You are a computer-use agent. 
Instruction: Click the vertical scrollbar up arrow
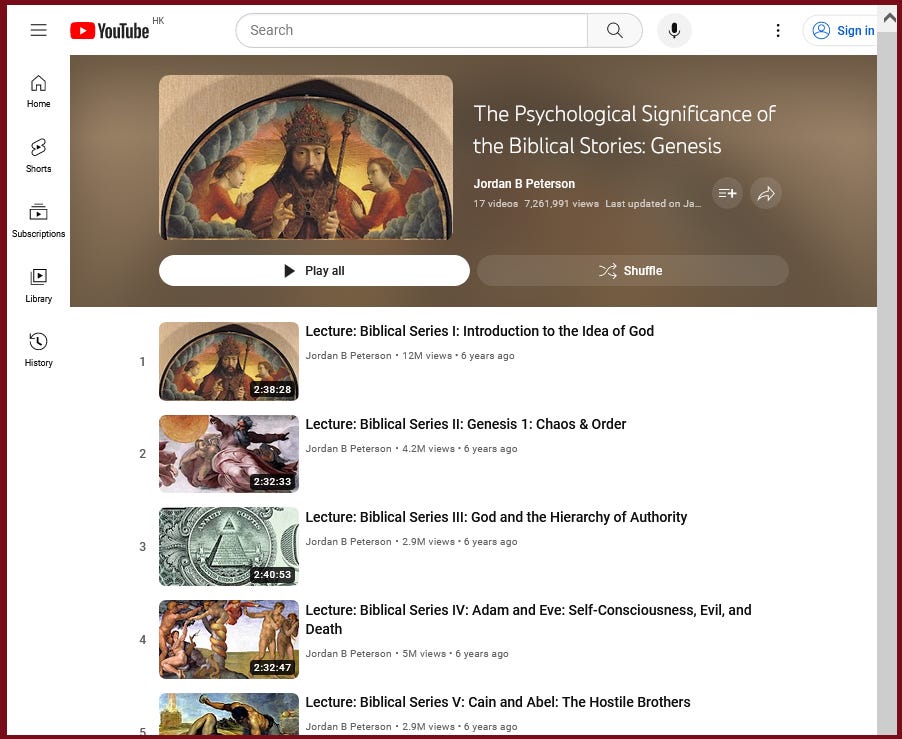[x=889, y=18]
